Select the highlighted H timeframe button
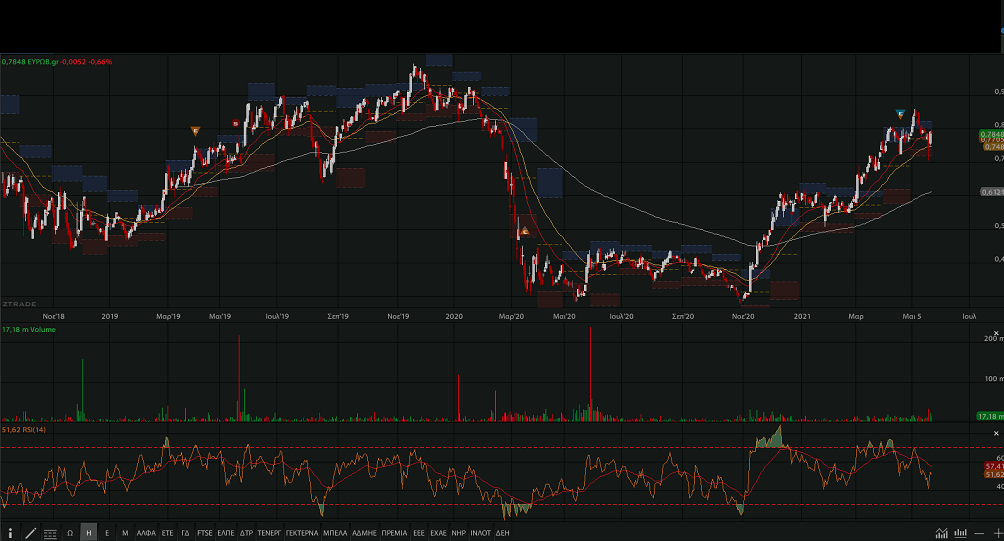The width and height of the screenshot is (1004, 541). 89,533
